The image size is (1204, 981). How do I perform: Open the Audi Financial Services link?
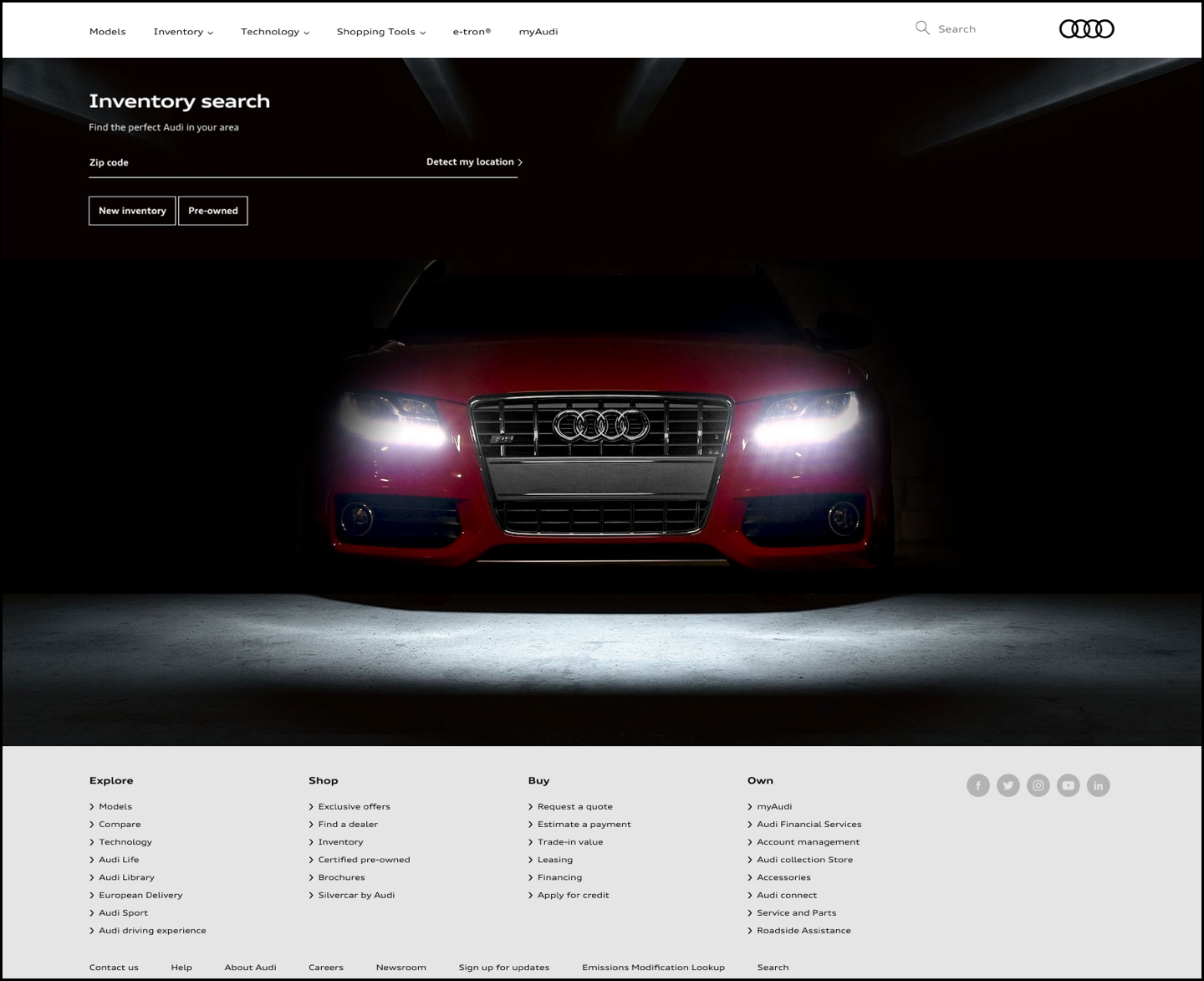[x=809, y=825]
